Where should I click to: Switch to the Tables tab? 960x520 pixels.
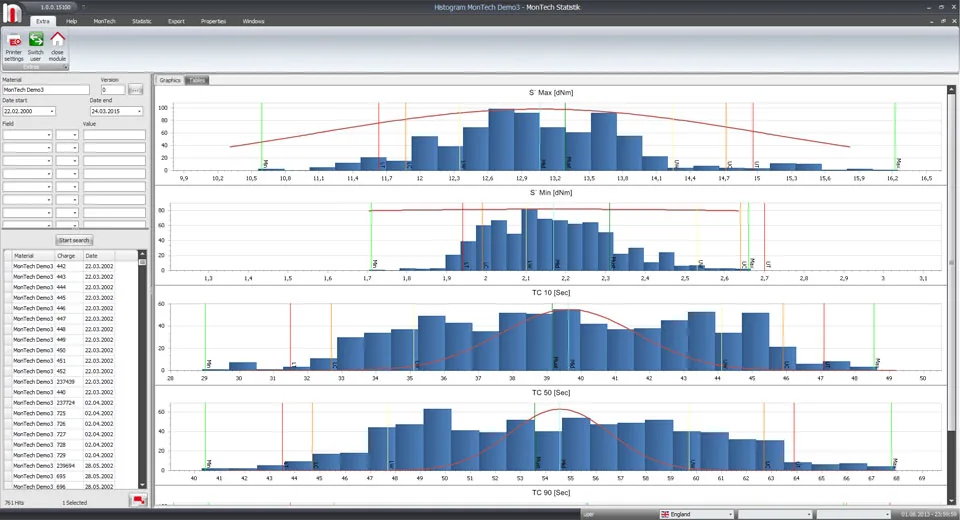[x=197, y=80]
